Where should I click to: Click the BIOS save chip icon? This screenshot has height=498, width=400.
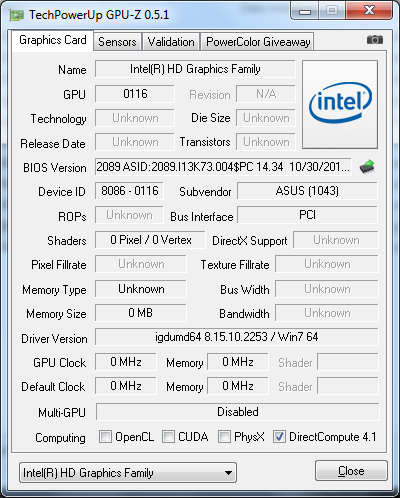pos(367,167)
